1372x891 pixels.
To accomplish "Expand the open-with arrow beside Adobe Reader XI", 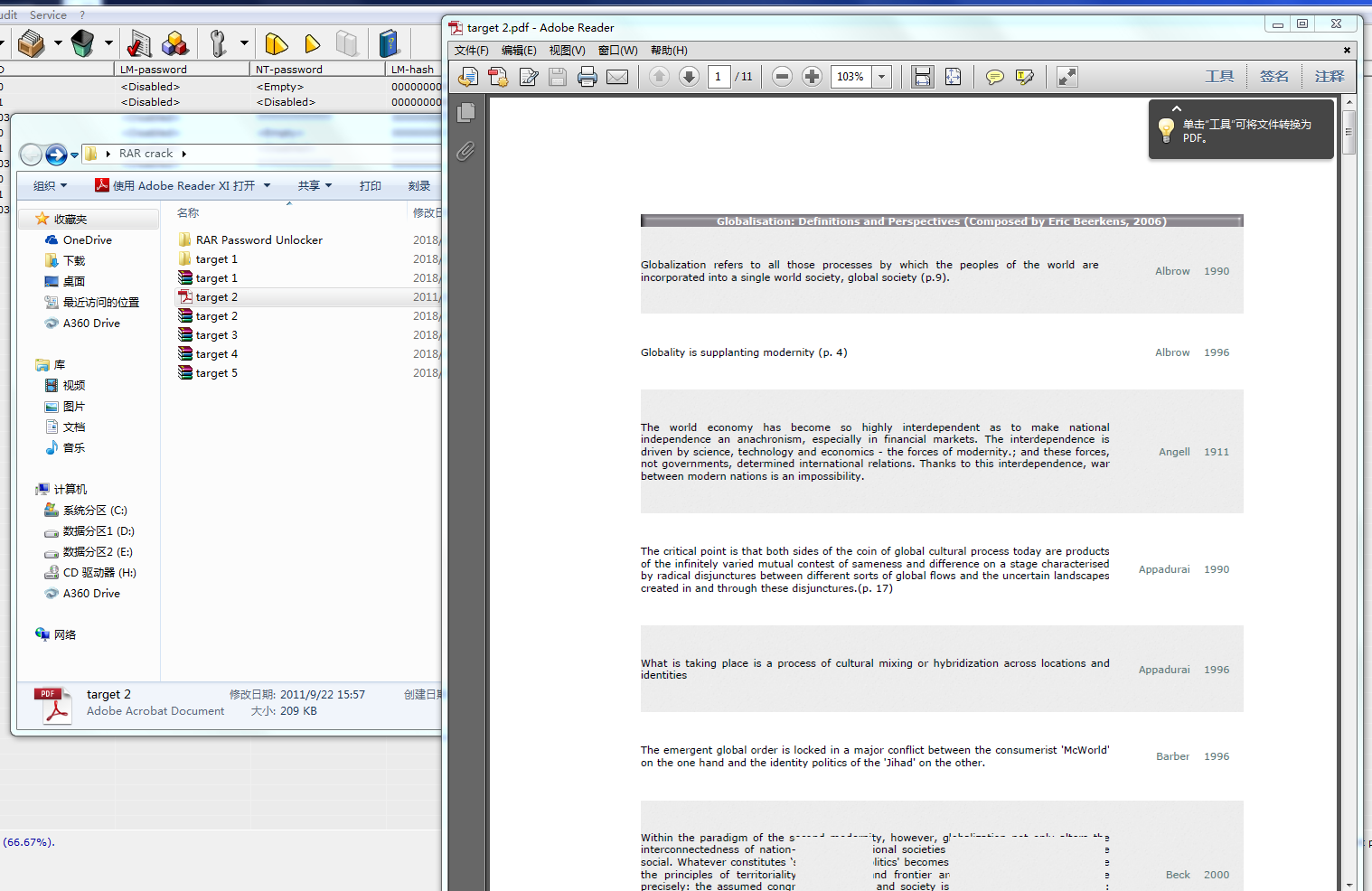I will click(267, 186).
